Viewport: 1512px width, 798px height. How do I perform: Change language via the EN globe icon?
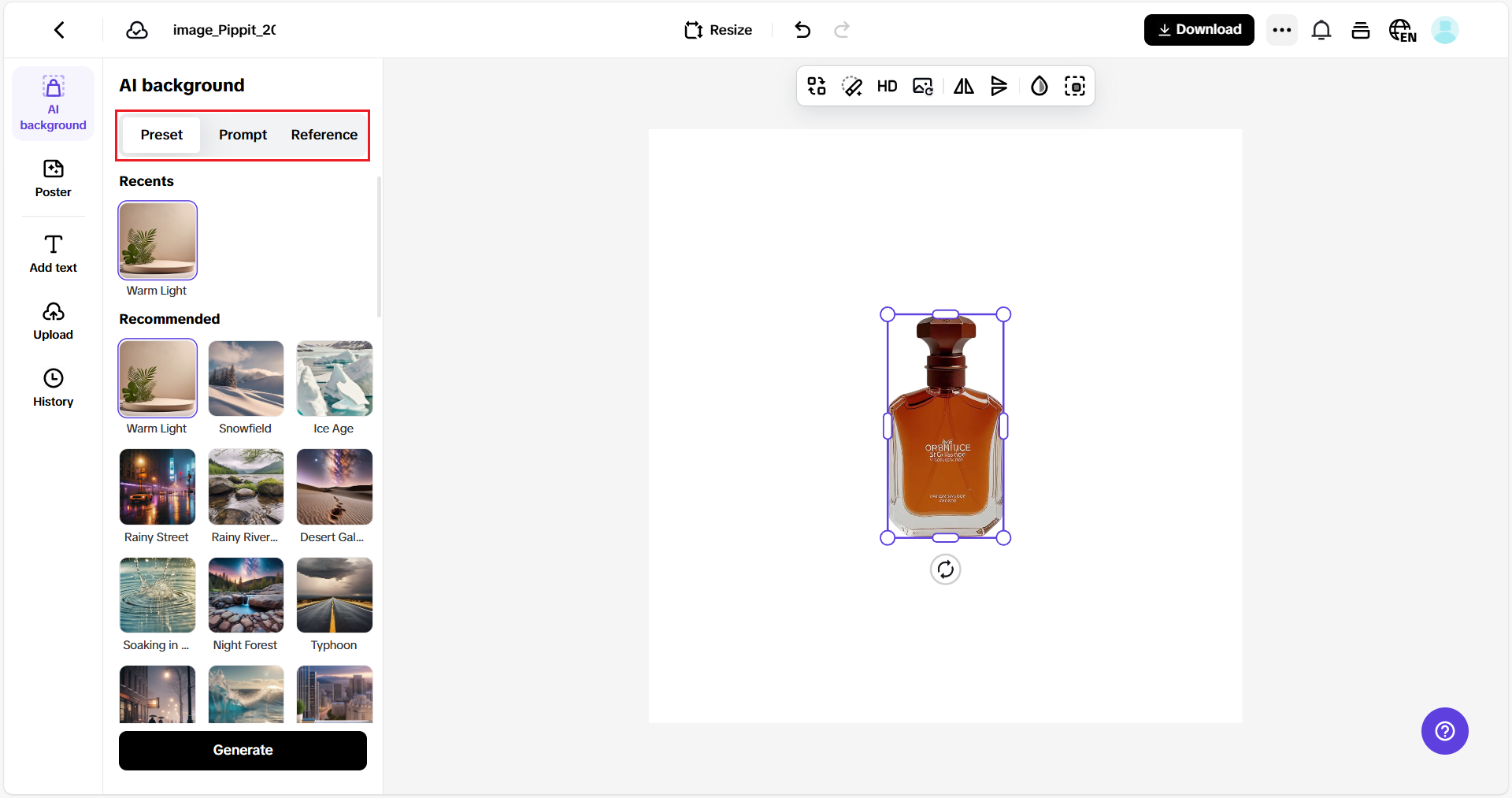pyautogui.click(x=1403, y=30)
